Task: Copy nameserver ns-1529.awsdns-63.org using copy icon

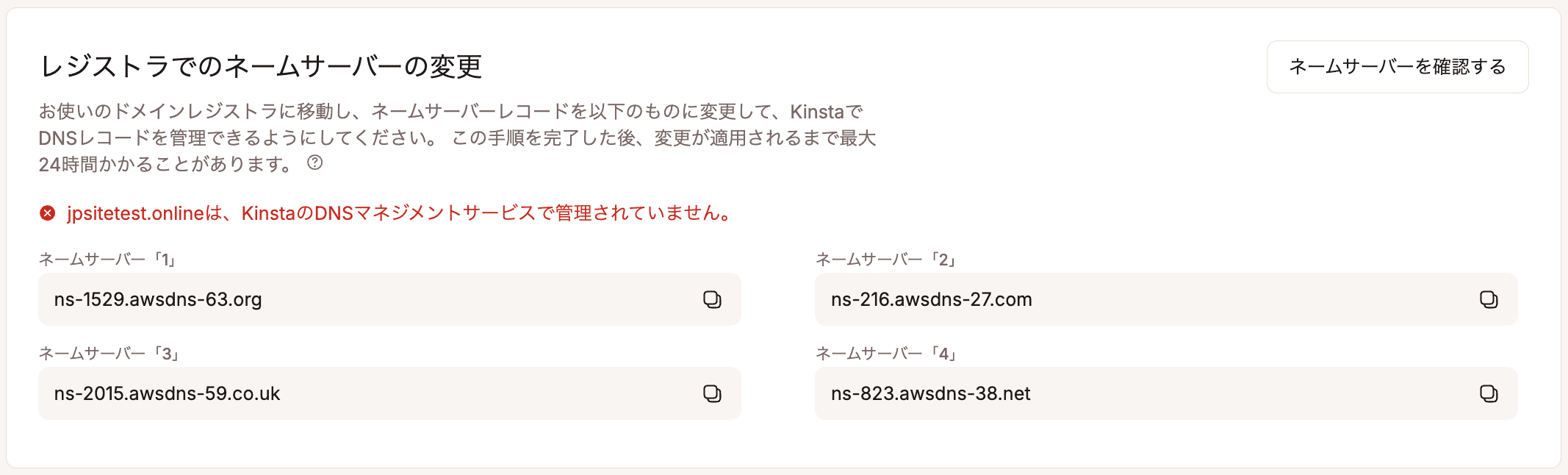Action: coord(711,299)
